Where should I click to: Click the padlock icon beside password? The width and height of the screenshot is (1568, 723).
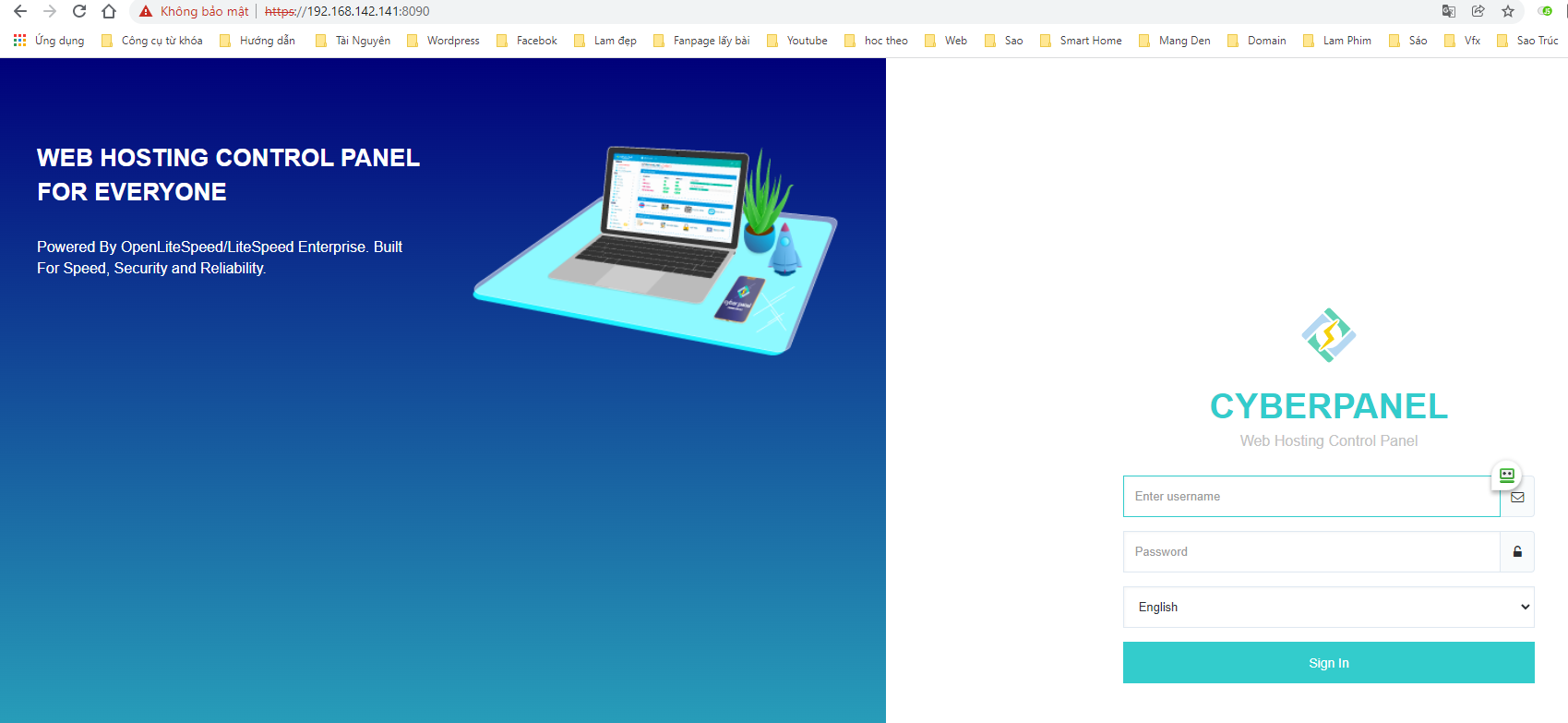point(1517,552)
